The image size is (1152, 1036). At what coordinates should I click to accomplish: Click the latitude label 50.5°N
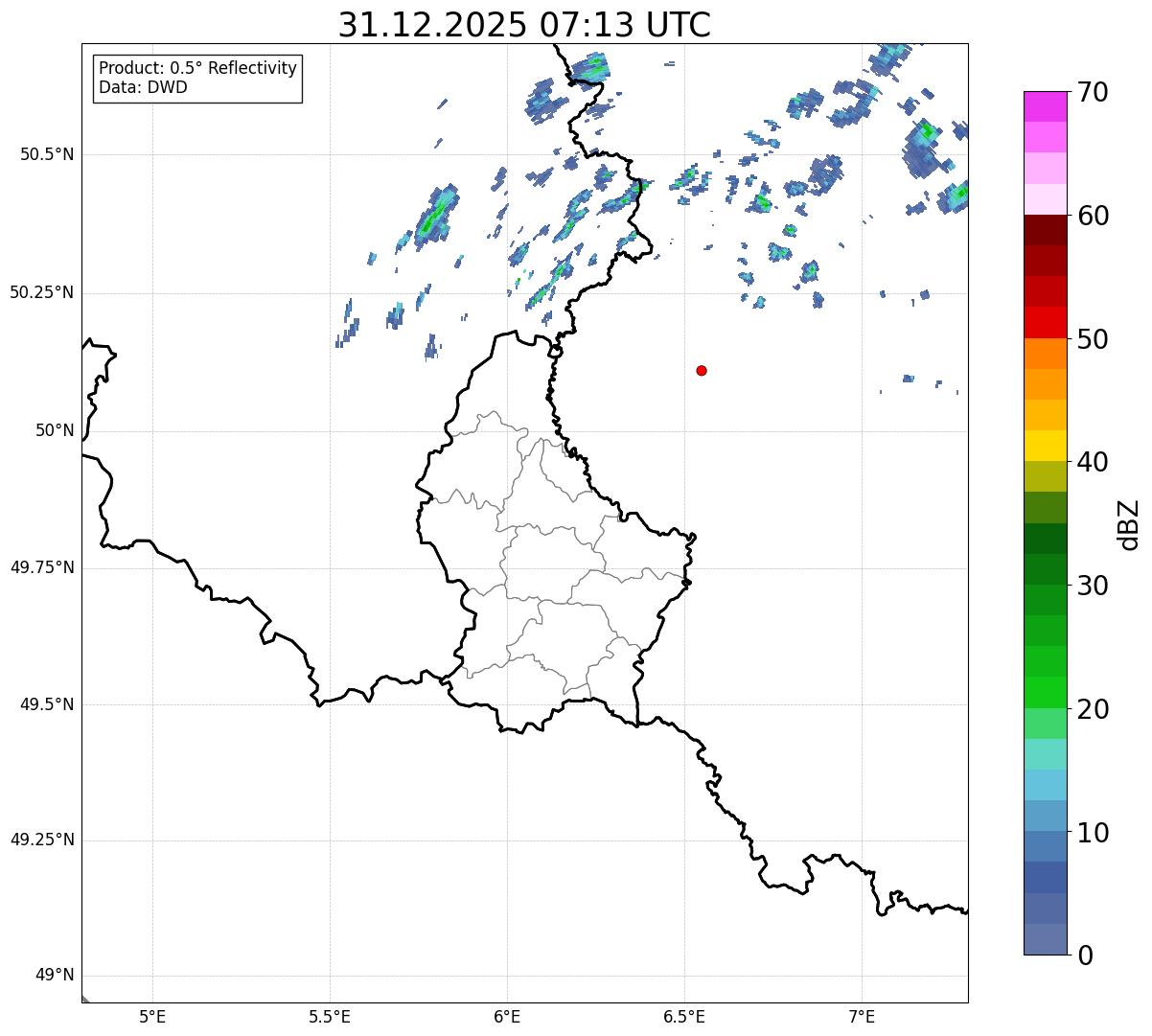pyautogui.click(x=47, y=154)
